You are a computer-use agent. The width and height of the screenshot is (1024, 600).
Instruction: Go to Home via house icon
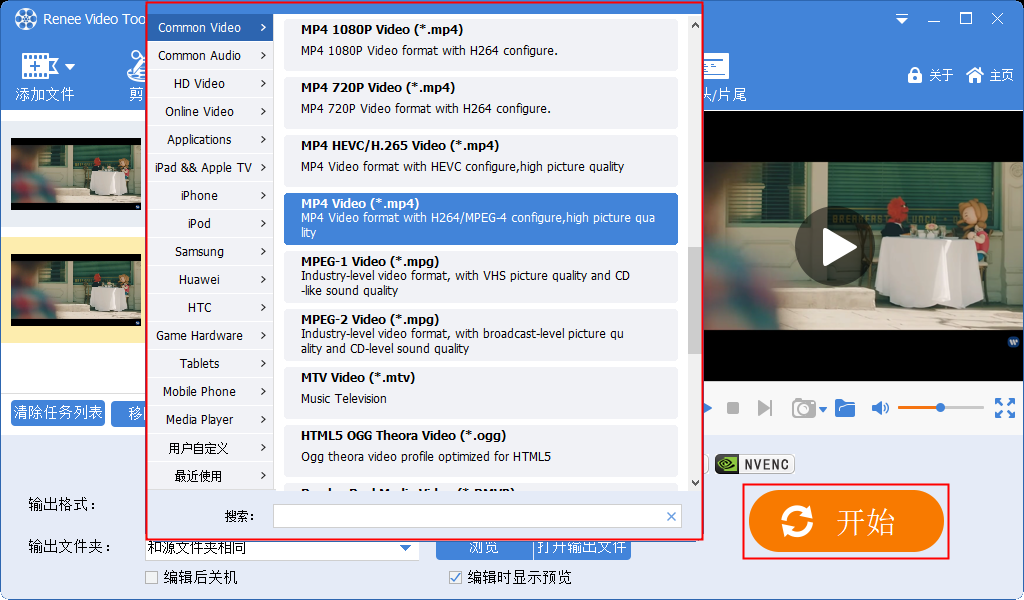974,75
